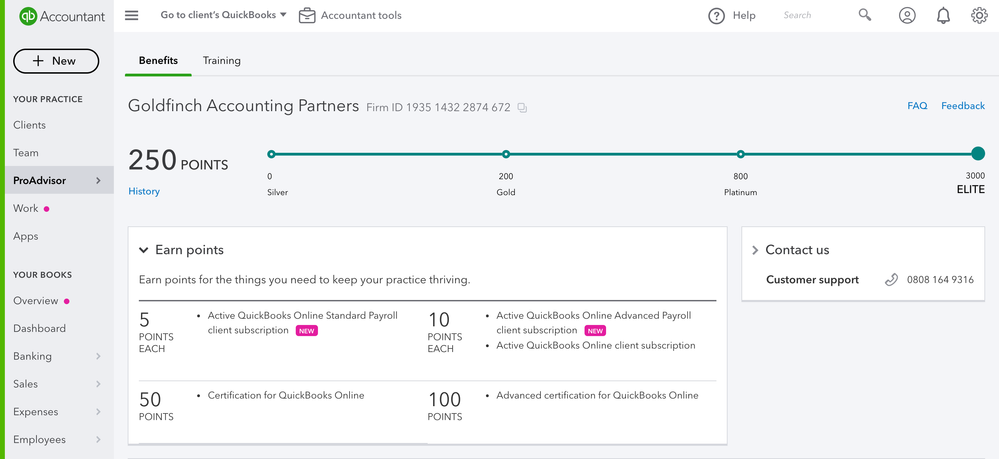Select the Benefits tab
The width and height of the screenshot is (999, 459).
(x=158, y=61)
